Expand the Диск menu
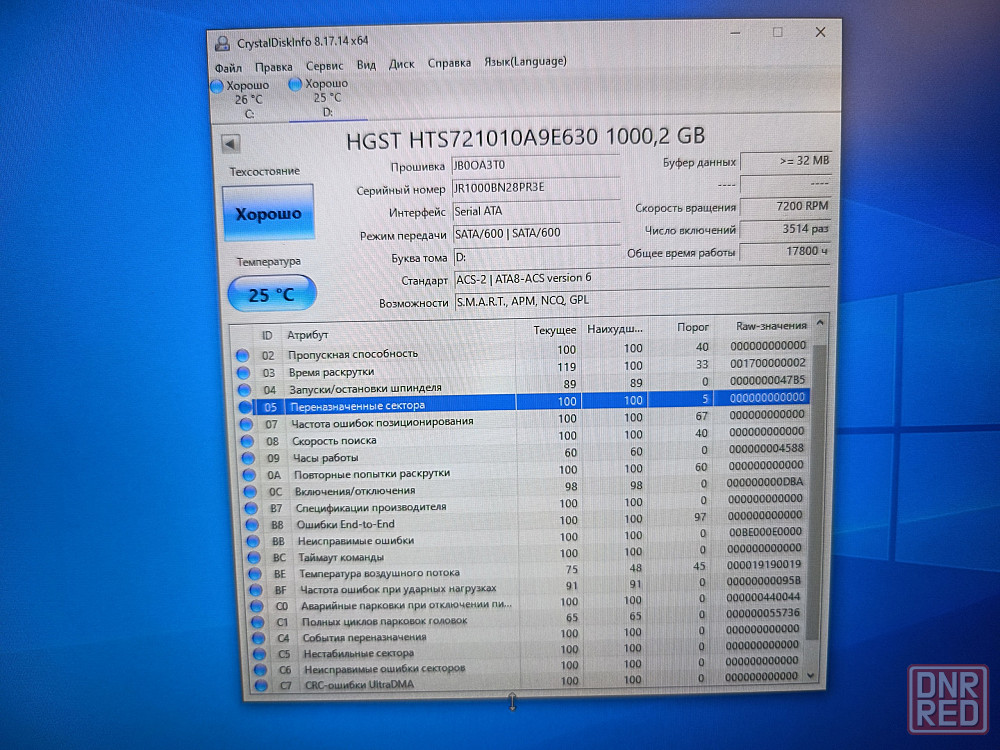1000x750 pixels. pyautogui.click(x=401, y=64)
